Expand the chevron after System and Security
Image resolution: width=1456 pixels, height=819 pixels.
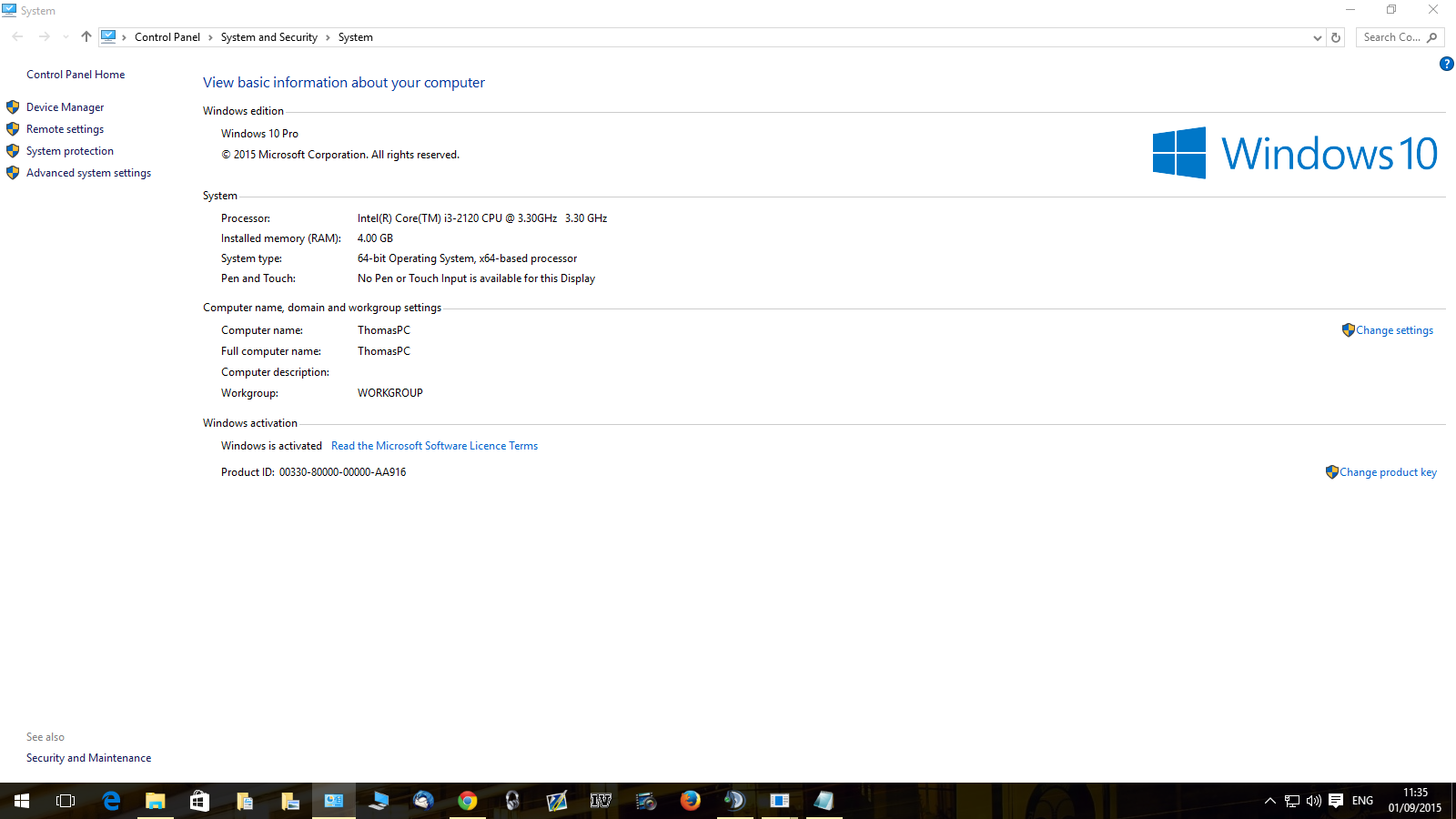328,37
